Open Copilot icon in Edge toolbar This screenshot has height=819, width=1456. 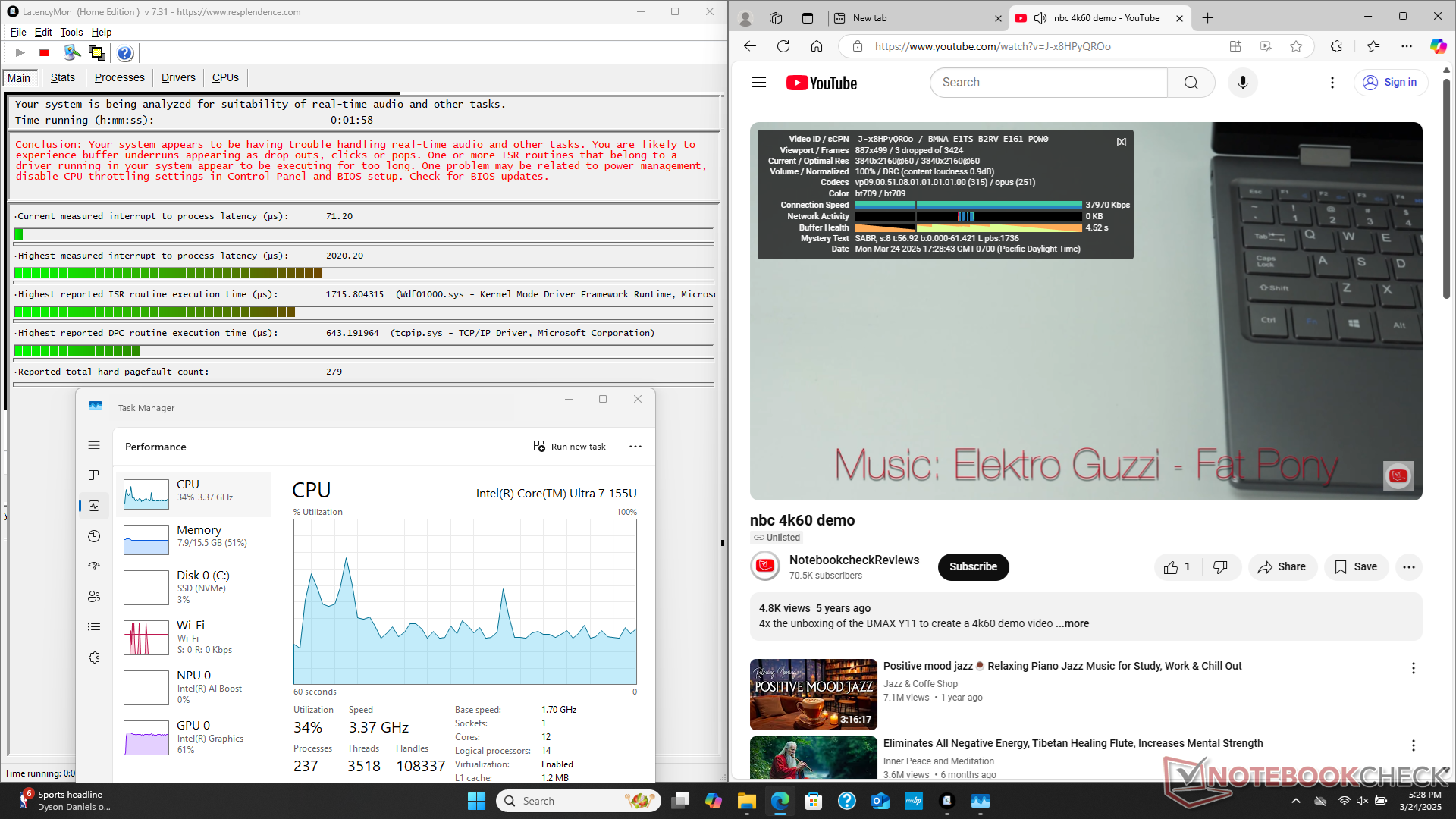[1438, 46]
